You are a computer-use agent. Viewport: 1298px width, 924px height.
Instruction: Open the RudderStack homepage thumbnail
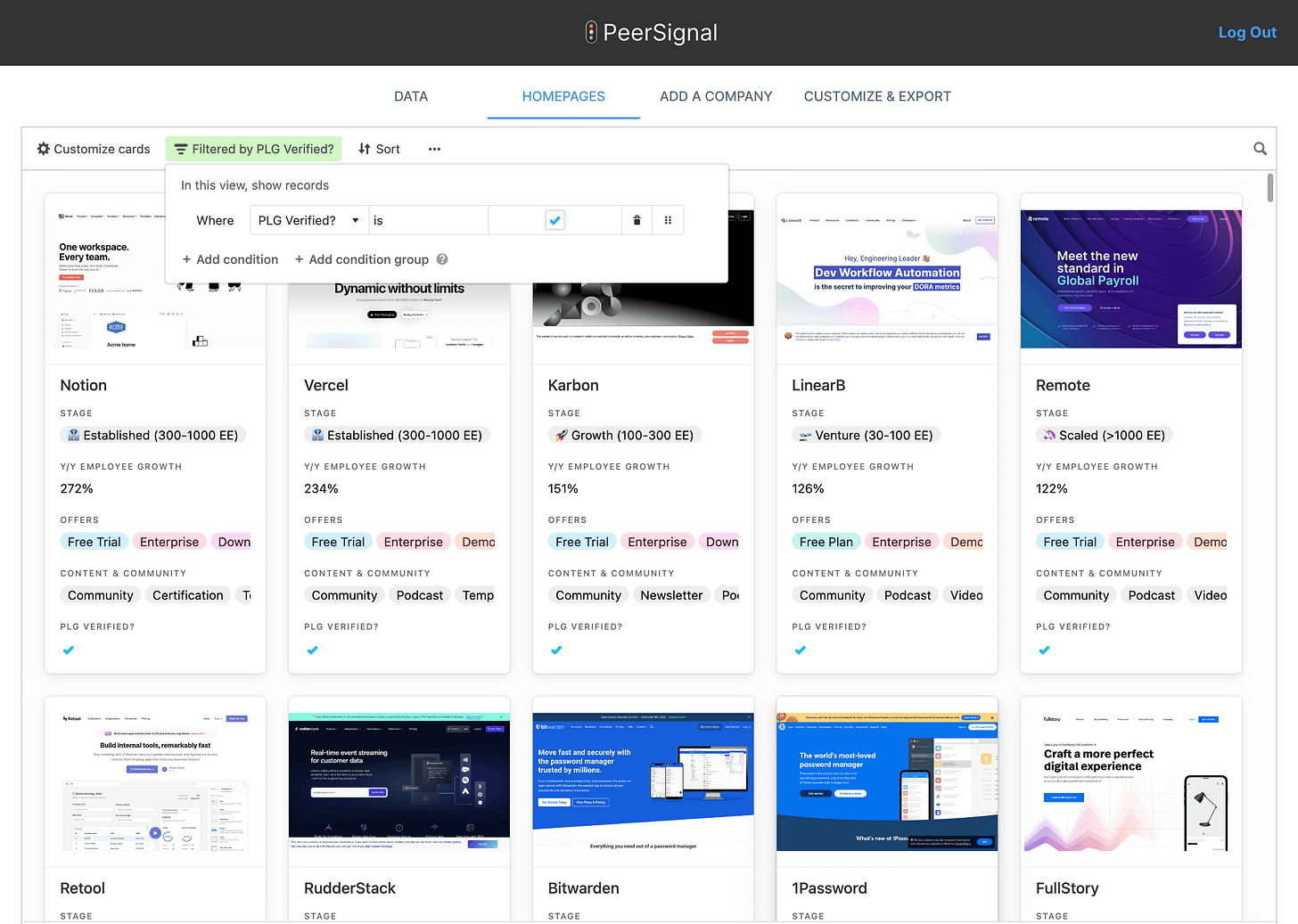click(399, 781)
